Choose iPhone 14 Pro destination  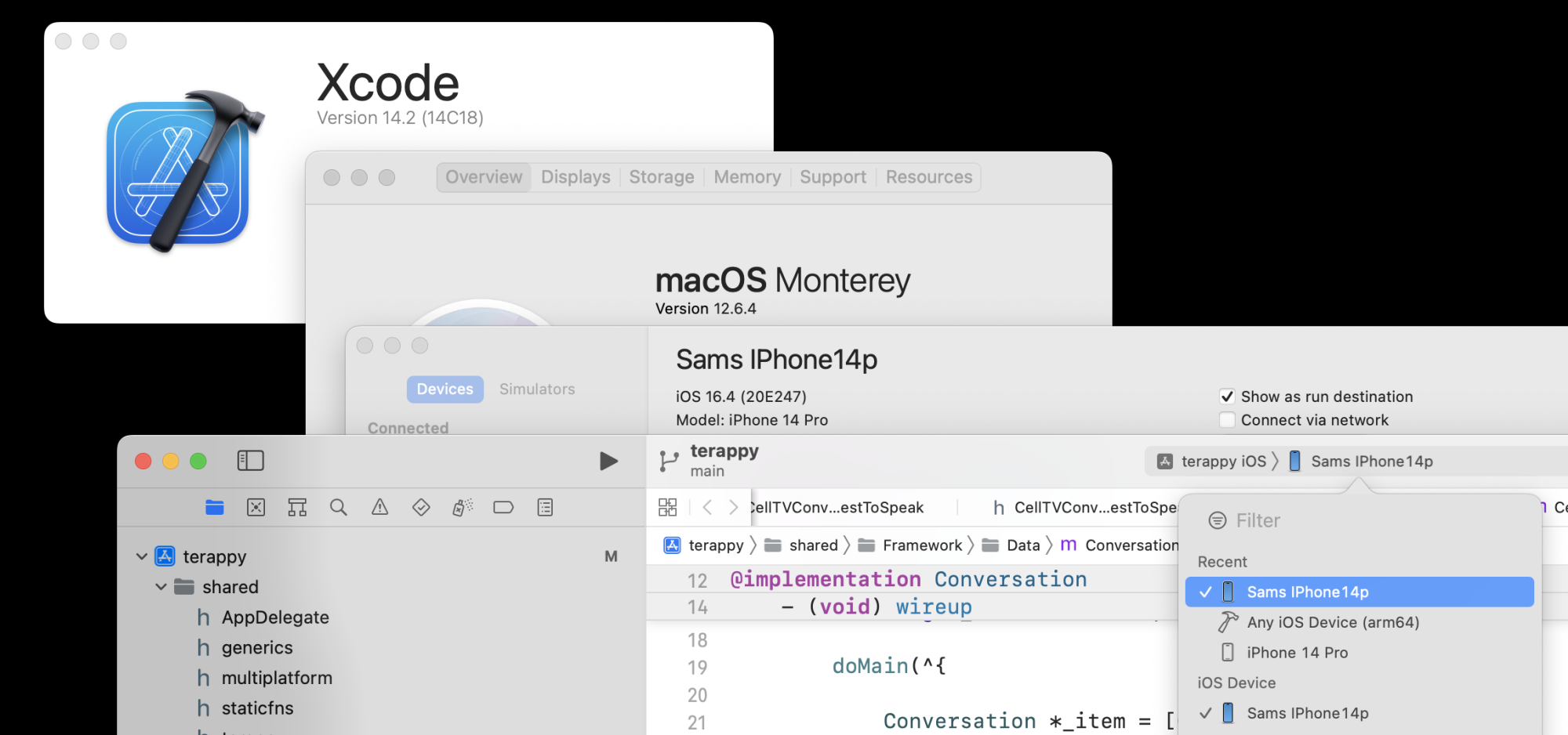pyautogui.click(x=1359, y=653)
